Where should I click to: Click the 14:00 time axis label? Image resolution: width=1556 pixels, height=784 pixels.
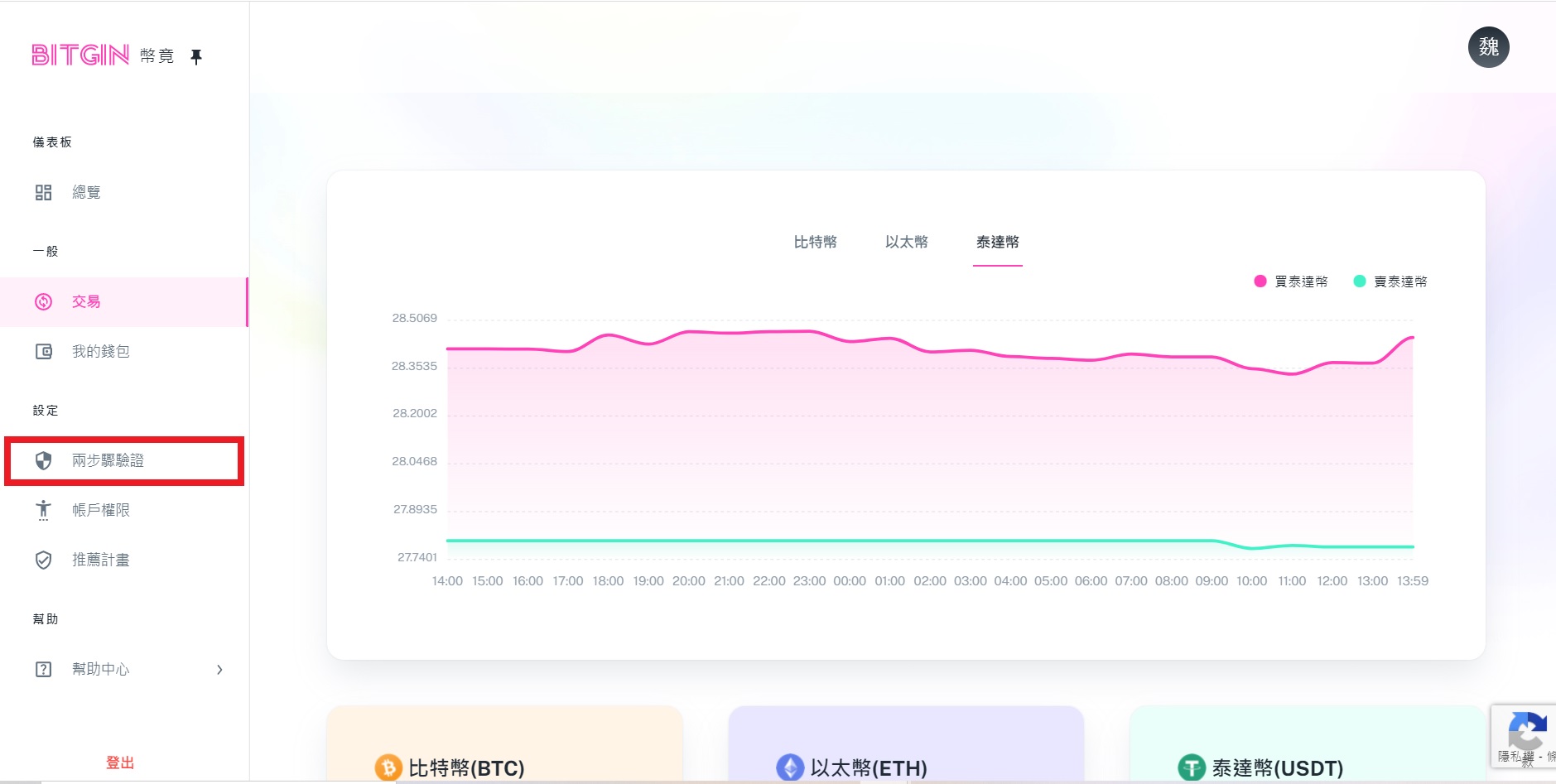447,581
